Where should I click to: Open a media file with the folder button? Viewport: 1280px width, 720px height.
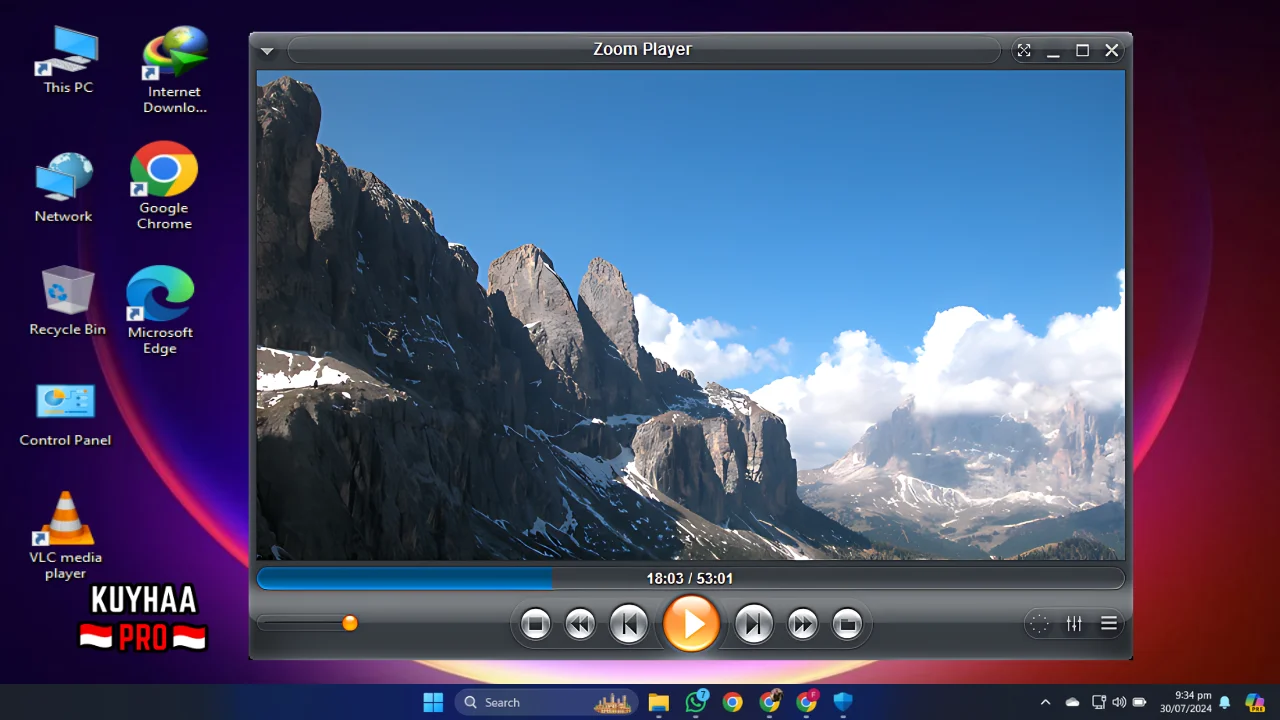(x=847, y=625)
